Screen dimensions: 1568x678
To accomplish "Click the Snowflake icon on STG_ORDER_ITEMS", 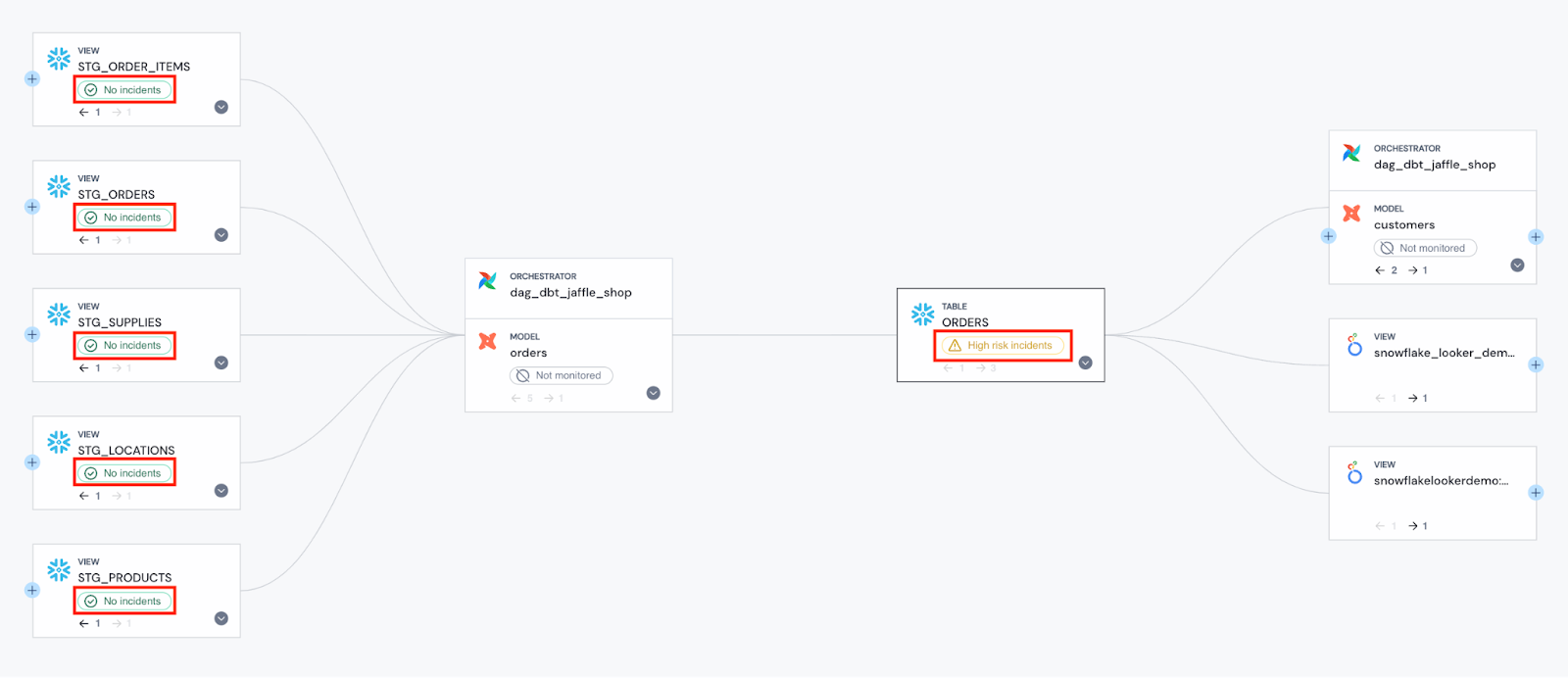I will tap(59, 59).
